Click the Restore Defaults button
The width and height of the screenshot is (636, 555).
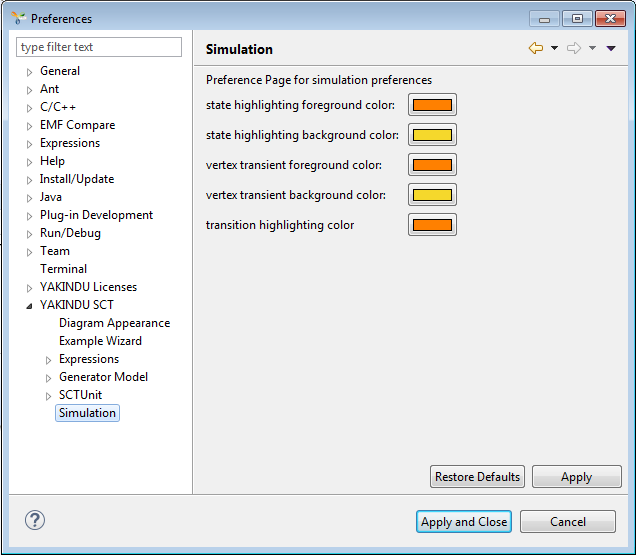[477, 477]
